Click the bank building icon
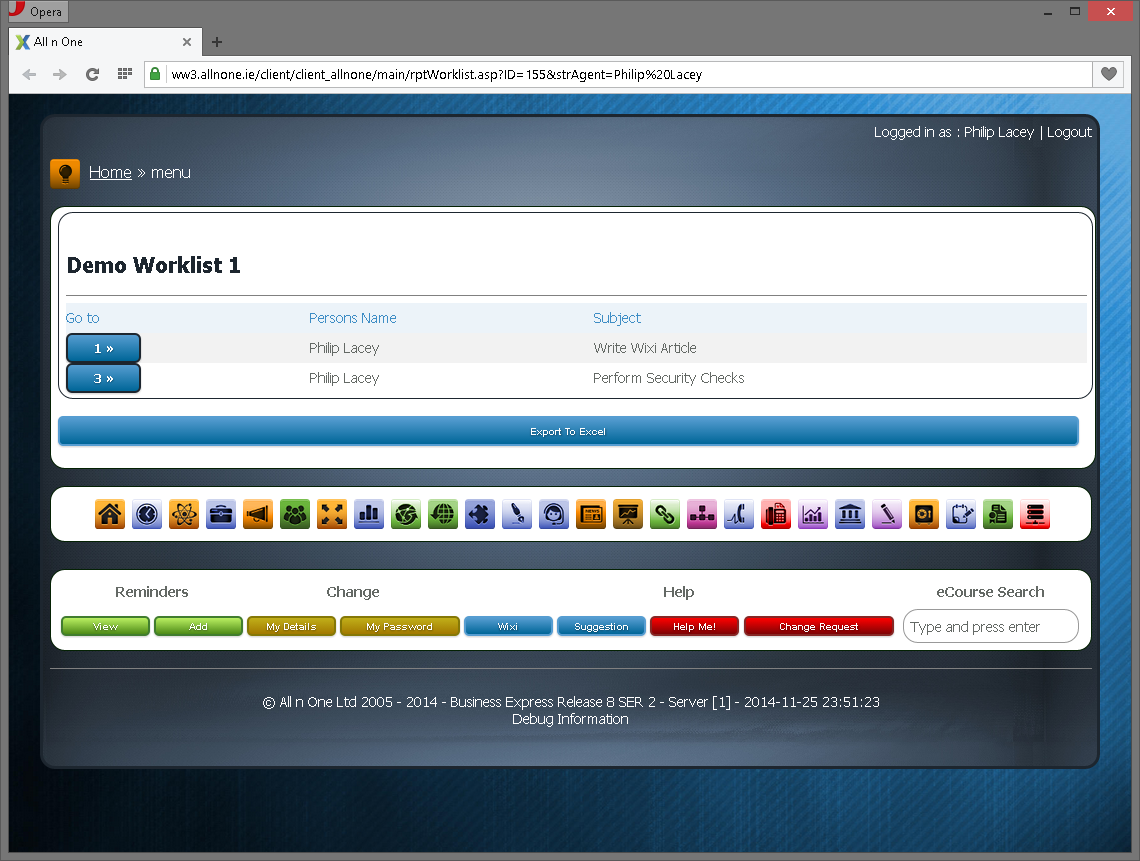 (x=850, y=514)
